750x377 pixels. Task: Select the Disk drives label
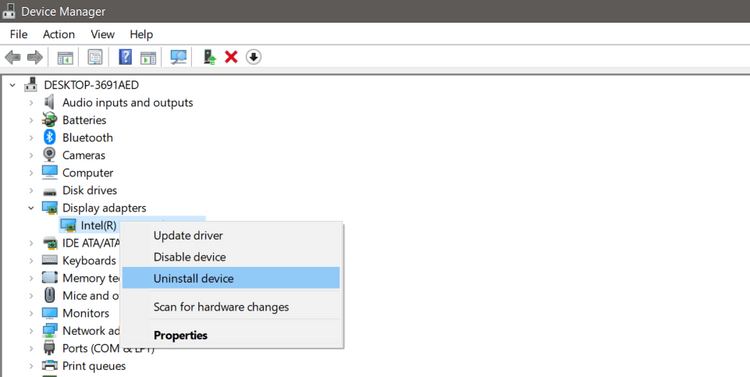[89, 190]
